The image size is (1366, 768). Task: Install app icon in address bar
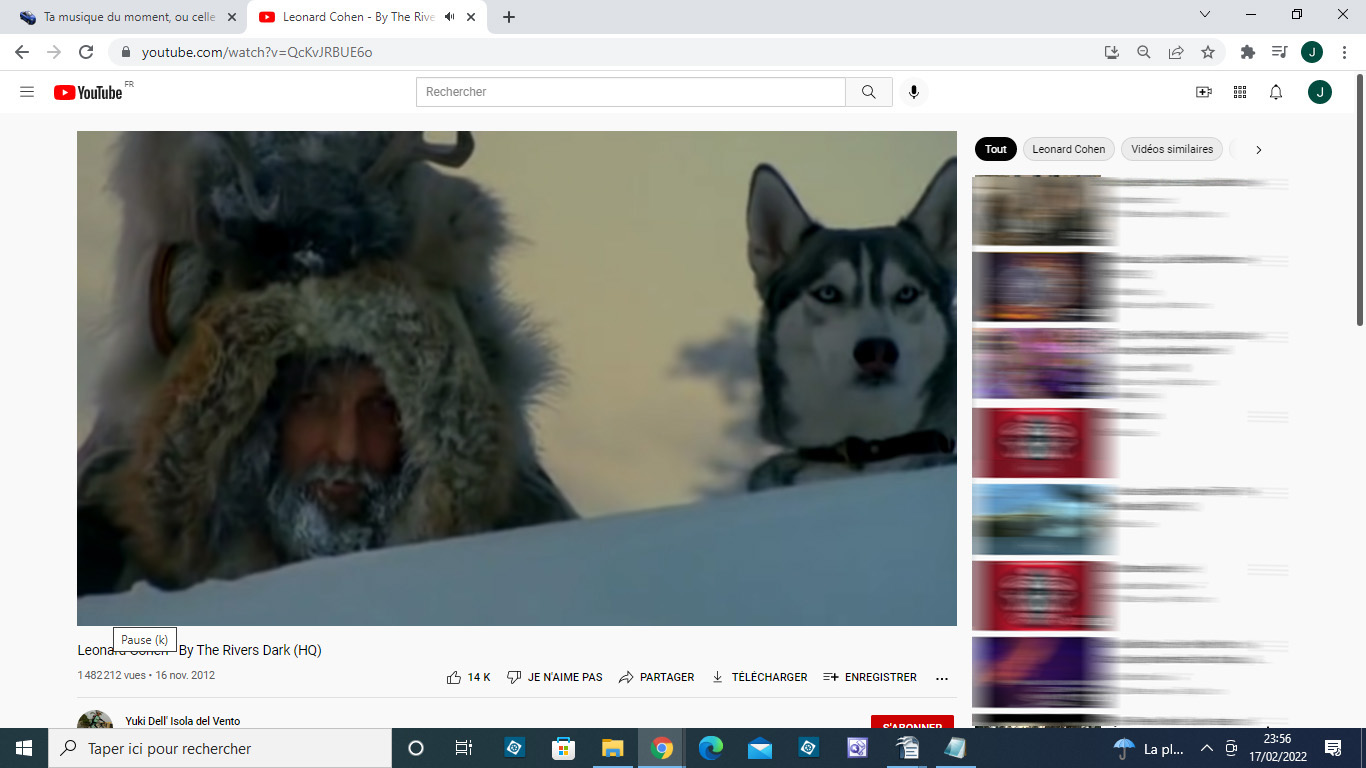[x=1111, y=52]
